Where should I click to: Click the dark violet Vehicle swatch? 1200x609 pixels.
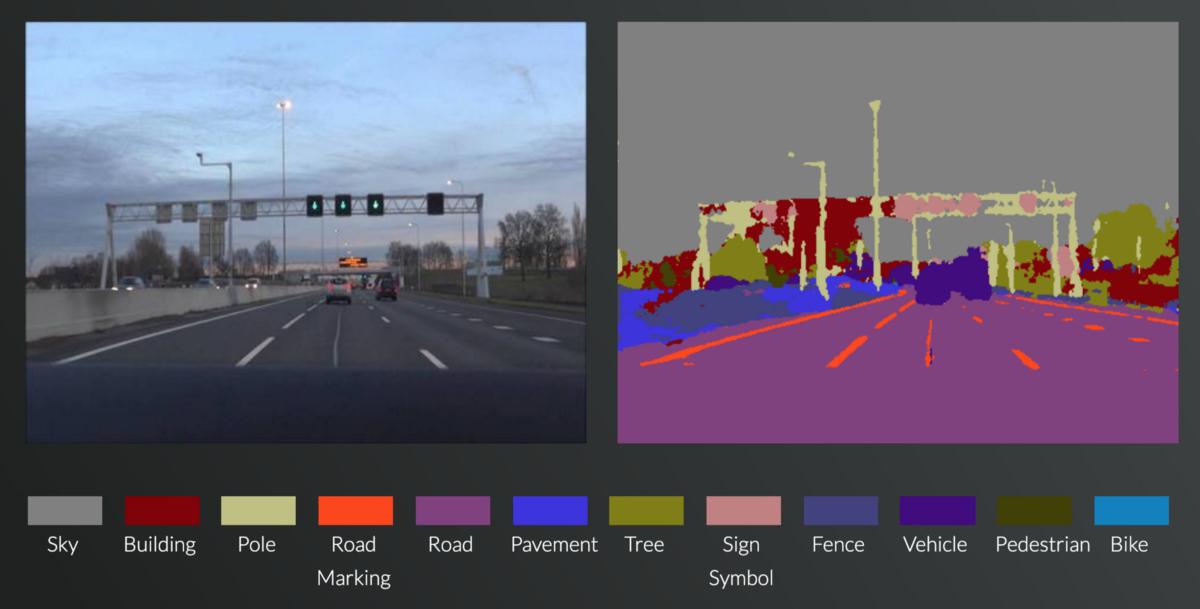pyautogui.click(x=937, y=511)
